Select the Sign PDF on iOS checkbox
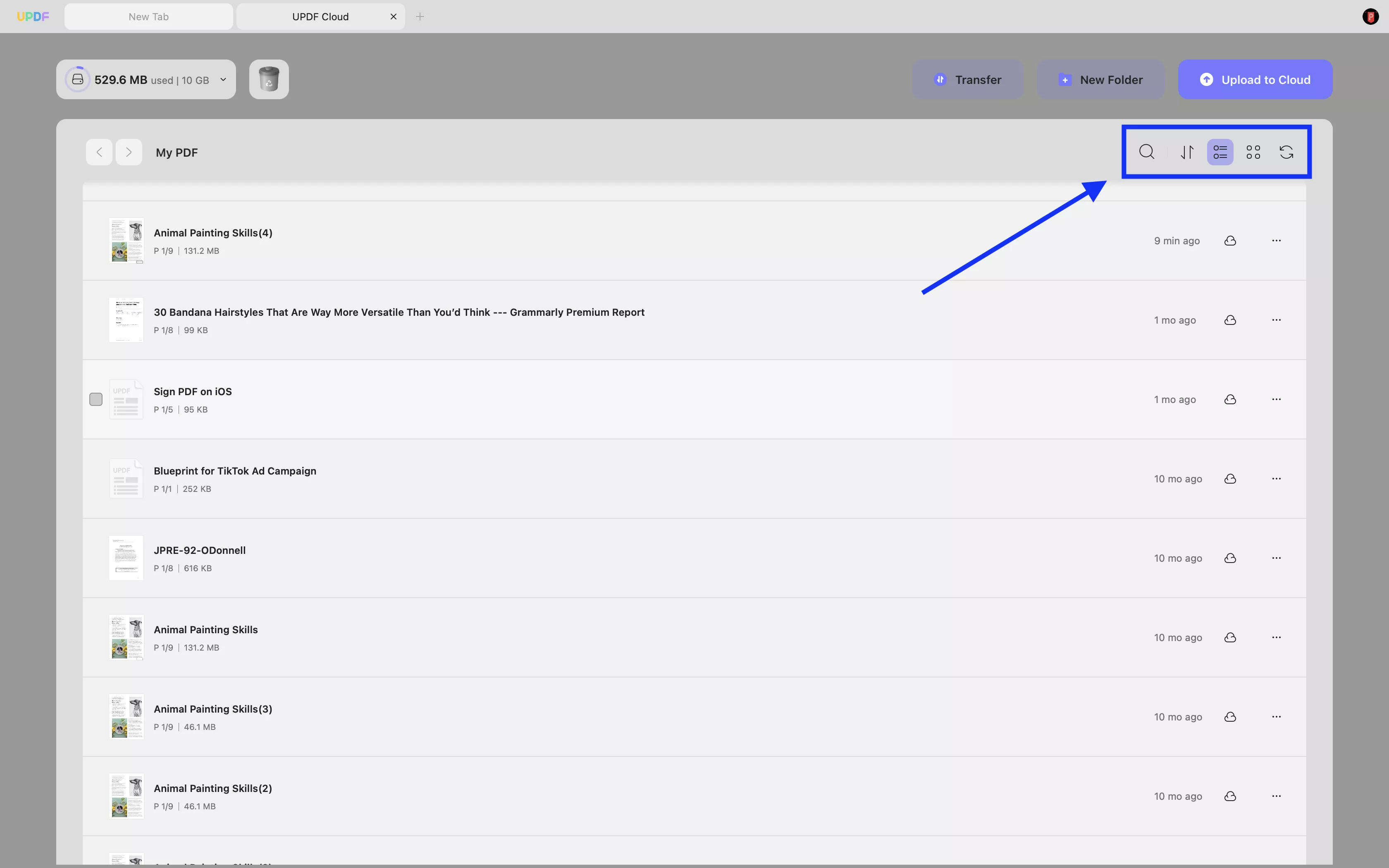The width and height of the screenshot is (1389, 868). click(x=96, y=400)
